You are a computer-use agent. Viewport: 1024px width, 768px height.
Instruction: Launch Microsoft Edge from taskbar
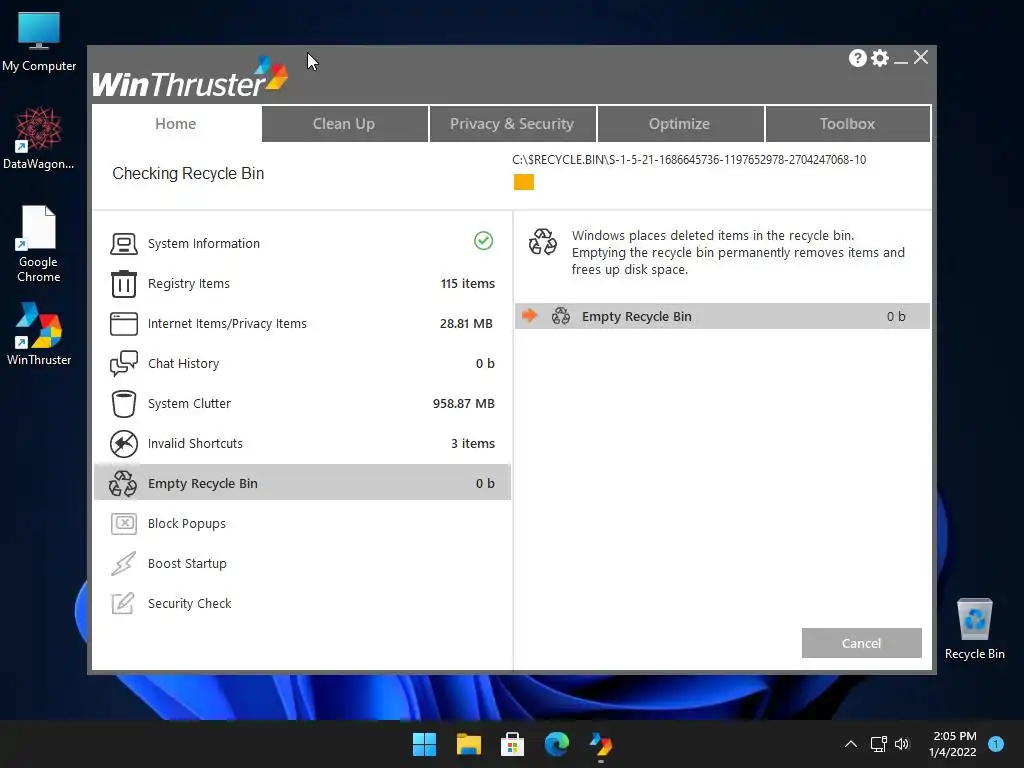tap(556, 744)
